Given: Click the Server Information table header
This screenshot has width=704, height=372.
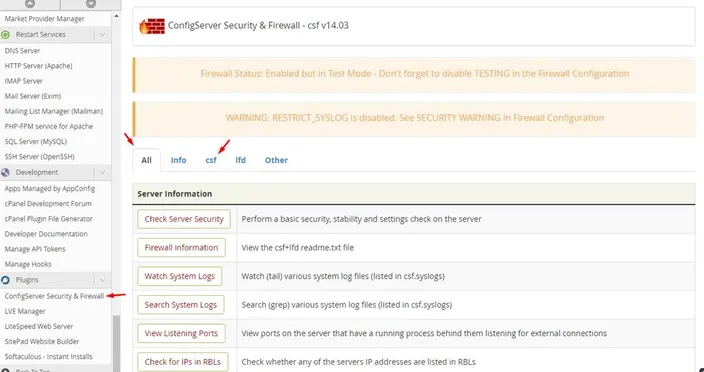Looking at the screenshot, I should (x=414, y=194).
